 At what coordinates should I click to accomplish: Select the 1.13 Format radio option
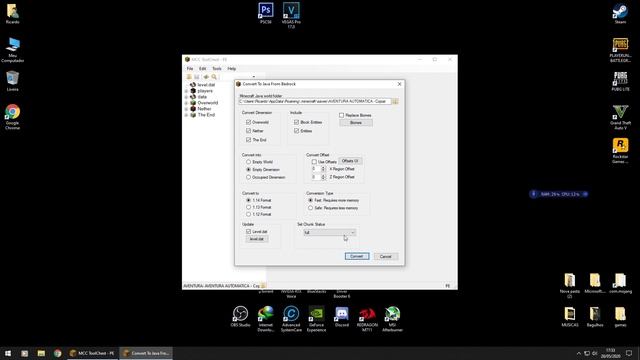(248, 207)
